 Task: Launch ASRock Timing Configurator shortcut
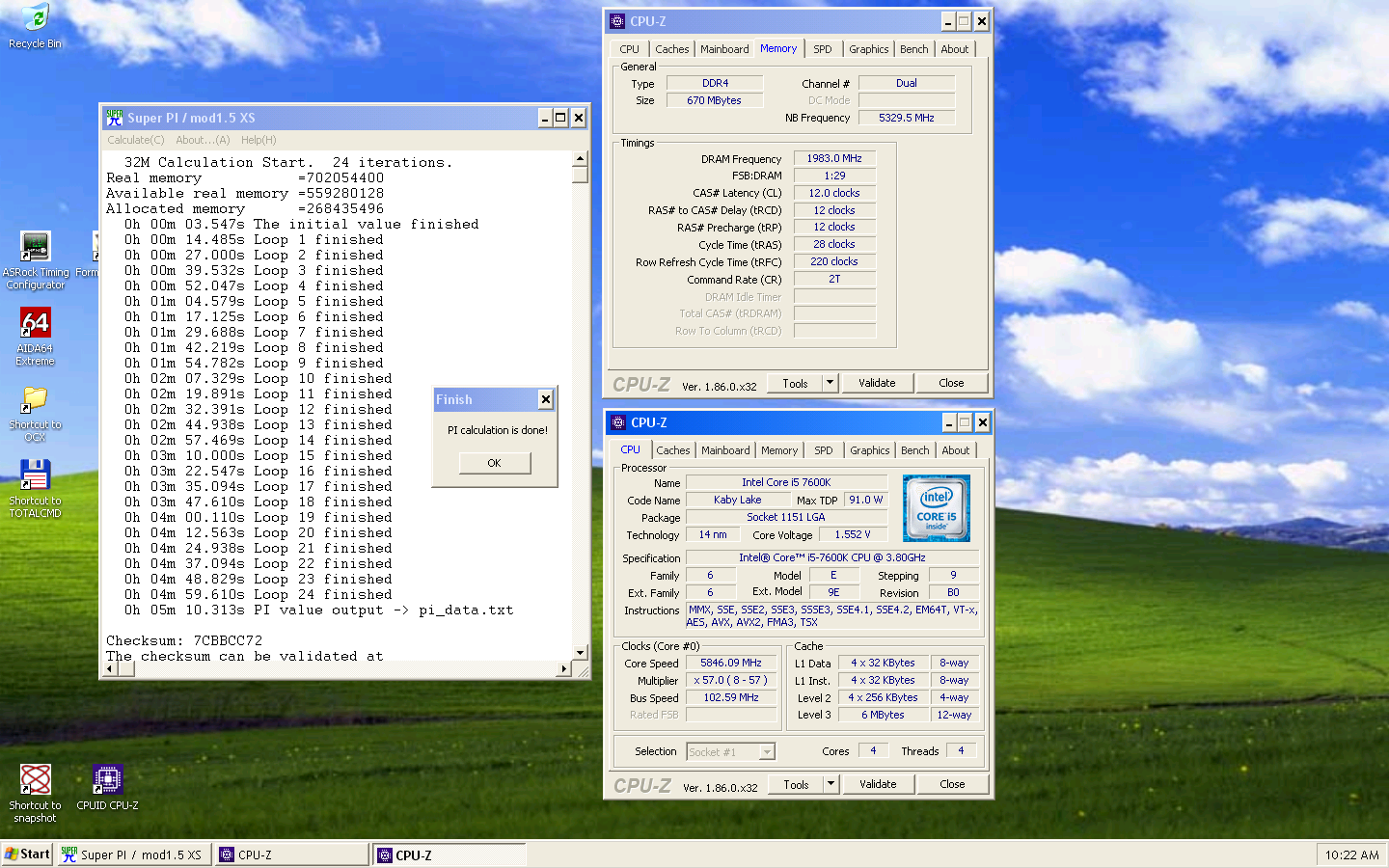[x=35, y=260]
